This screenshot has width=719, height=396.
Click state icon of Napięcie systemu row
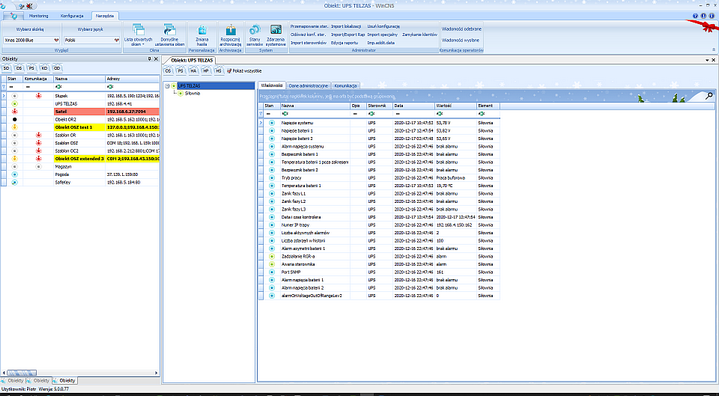pyautogui.click(x=271, y=123)
